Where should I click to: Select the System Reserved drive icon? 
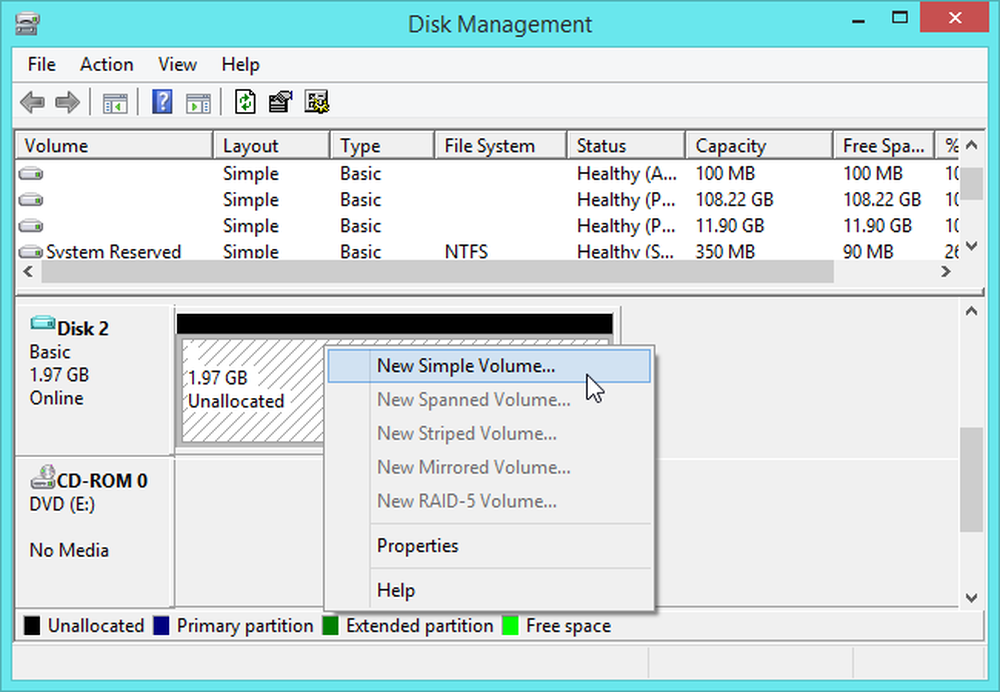31,252
